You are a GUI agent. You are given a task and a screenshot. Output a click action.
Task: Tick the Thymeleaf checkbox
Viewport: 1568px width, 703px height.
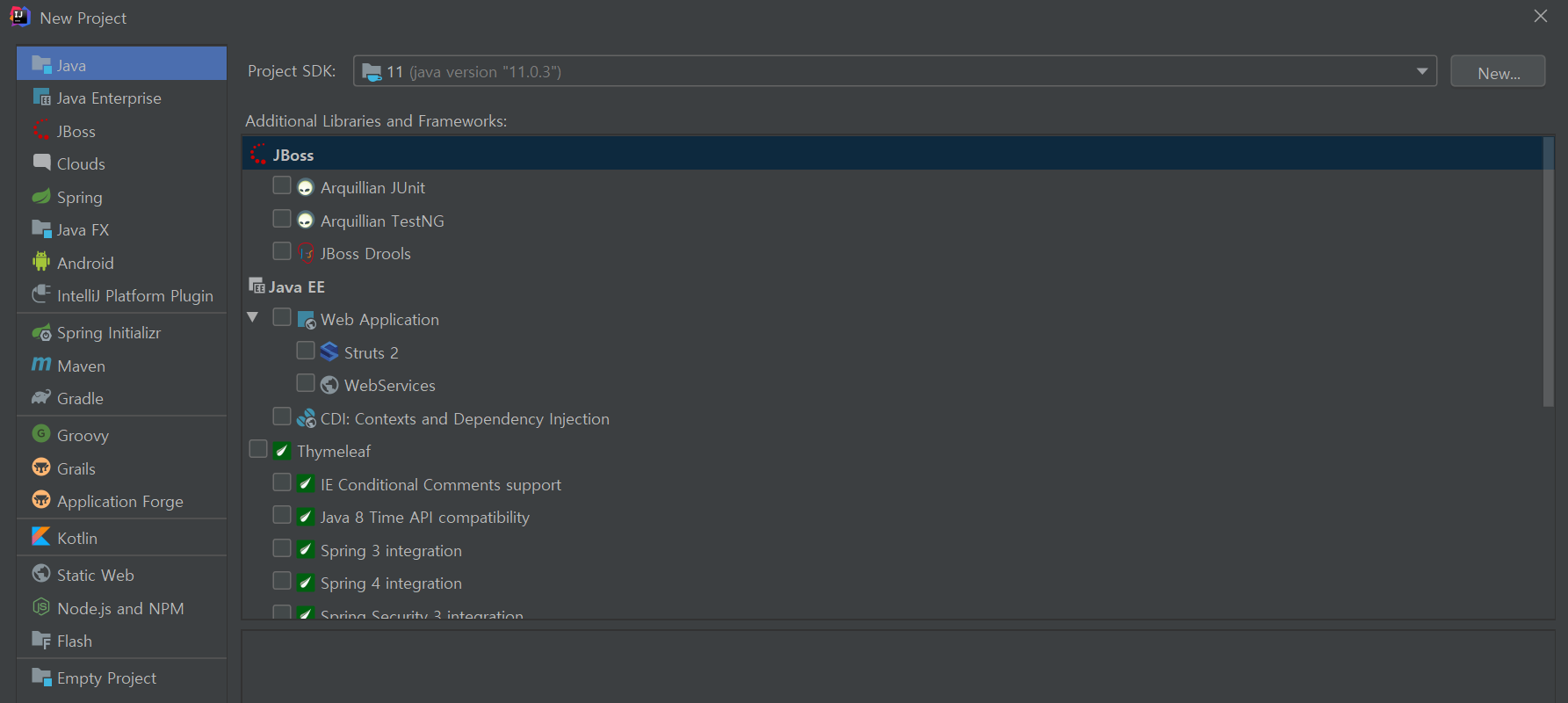pos(258,449)
